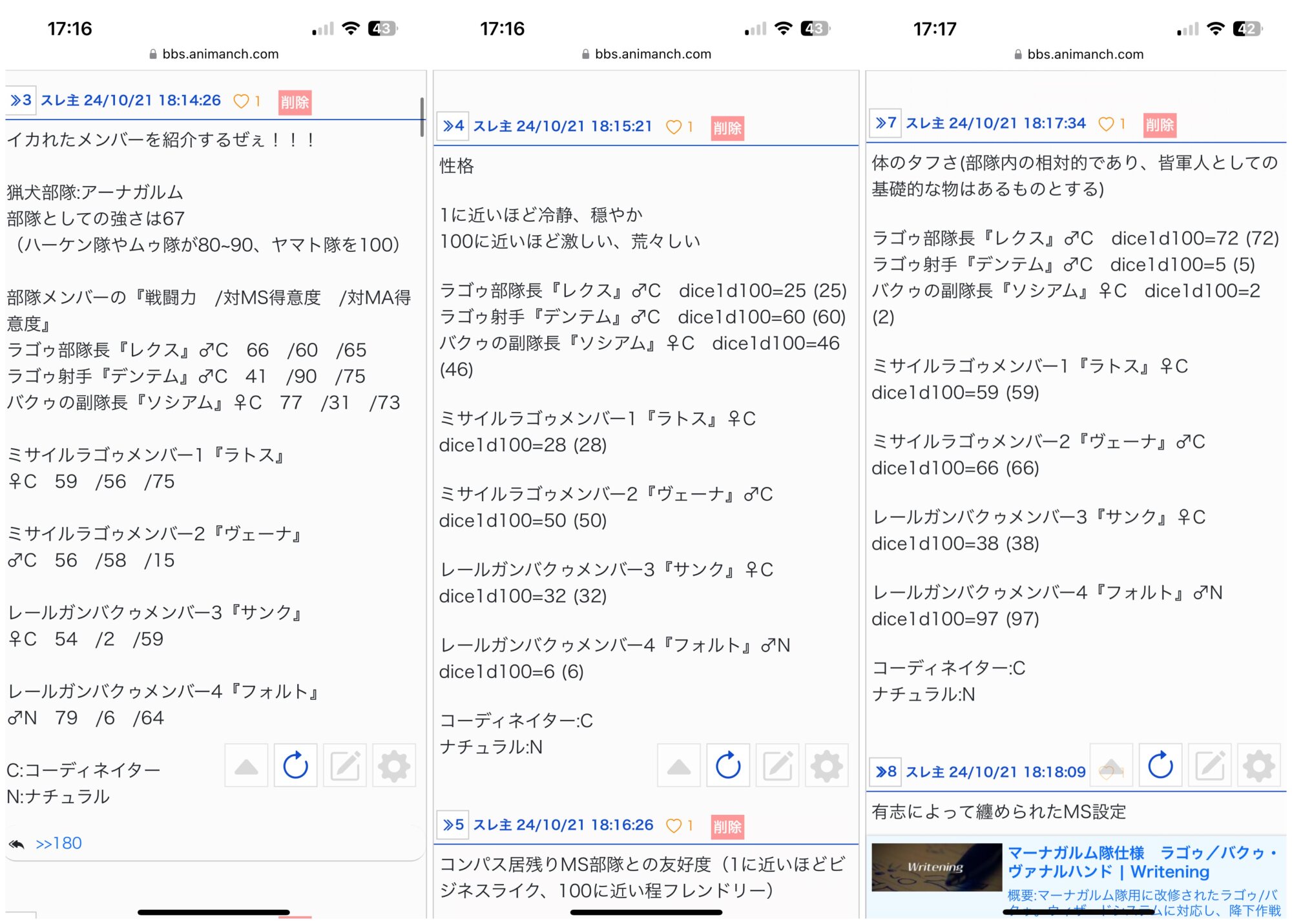This screenshot has height=924, width=1292.
Task: Click edit pencil icon in middle screenshot
Action: tap(777, 766)
